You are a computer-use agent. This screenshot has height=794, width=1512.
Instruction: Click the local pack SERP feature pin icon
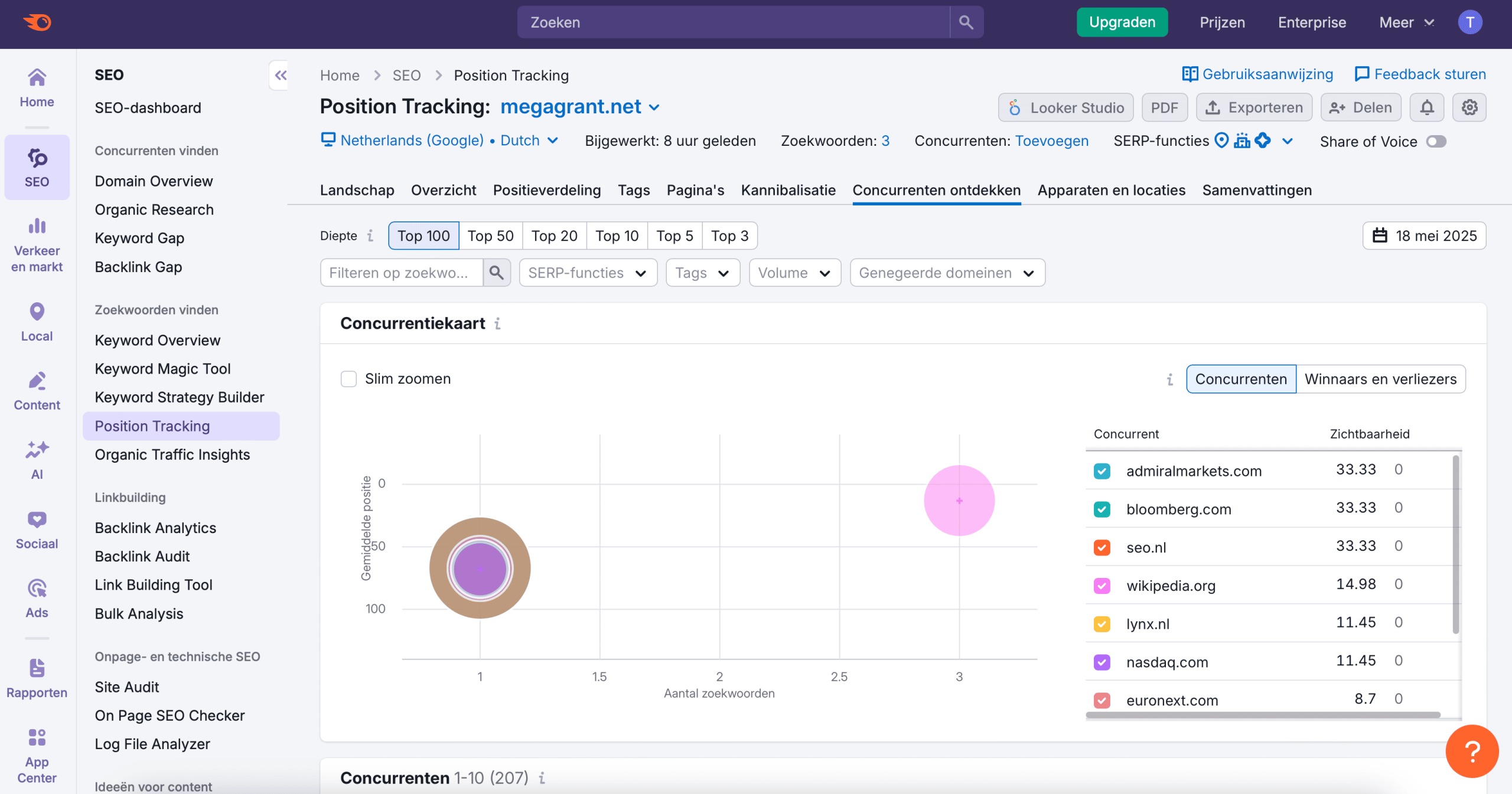coord(1221,140)
